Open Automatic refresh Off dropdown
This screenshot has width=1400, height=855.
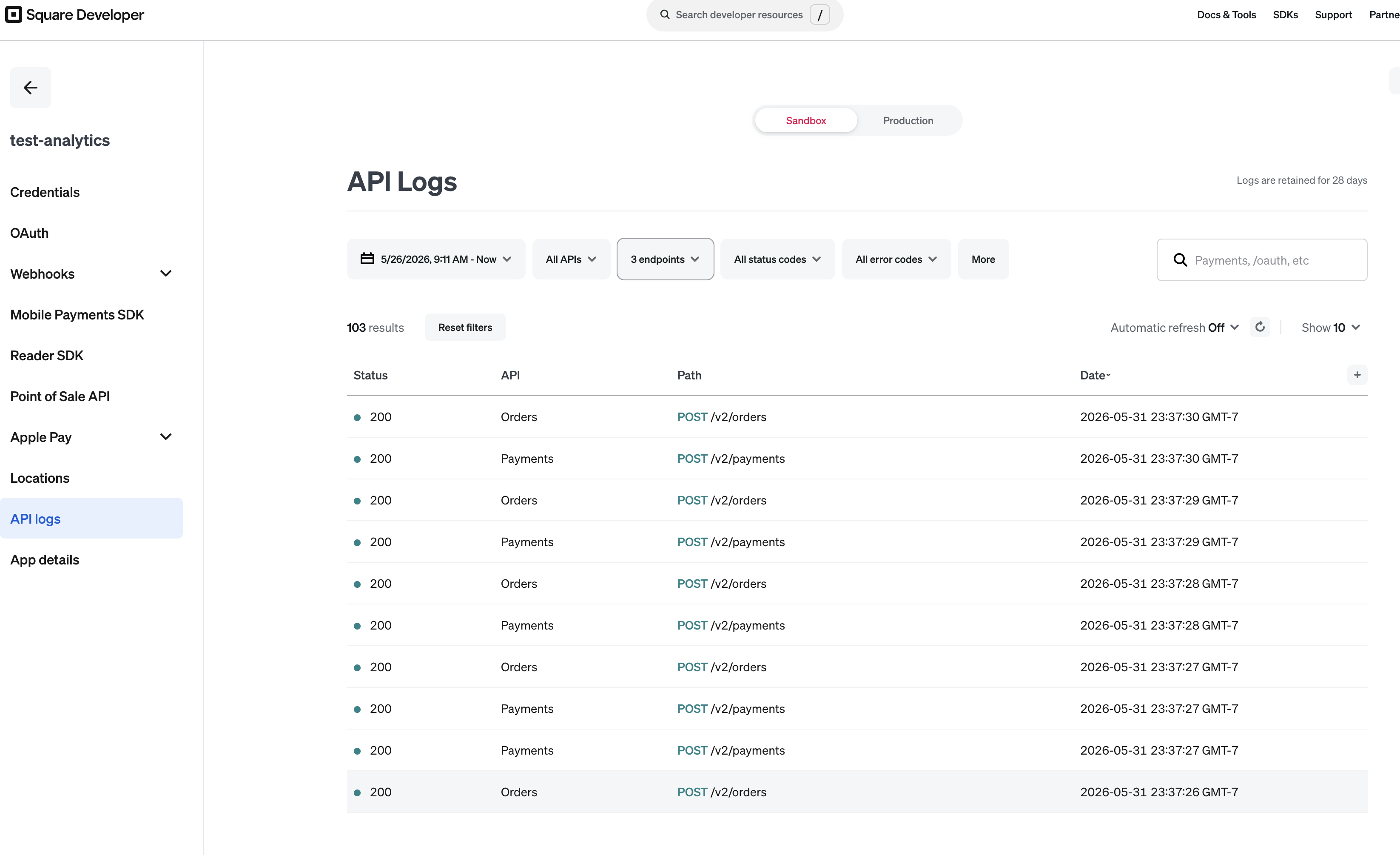1175,328
